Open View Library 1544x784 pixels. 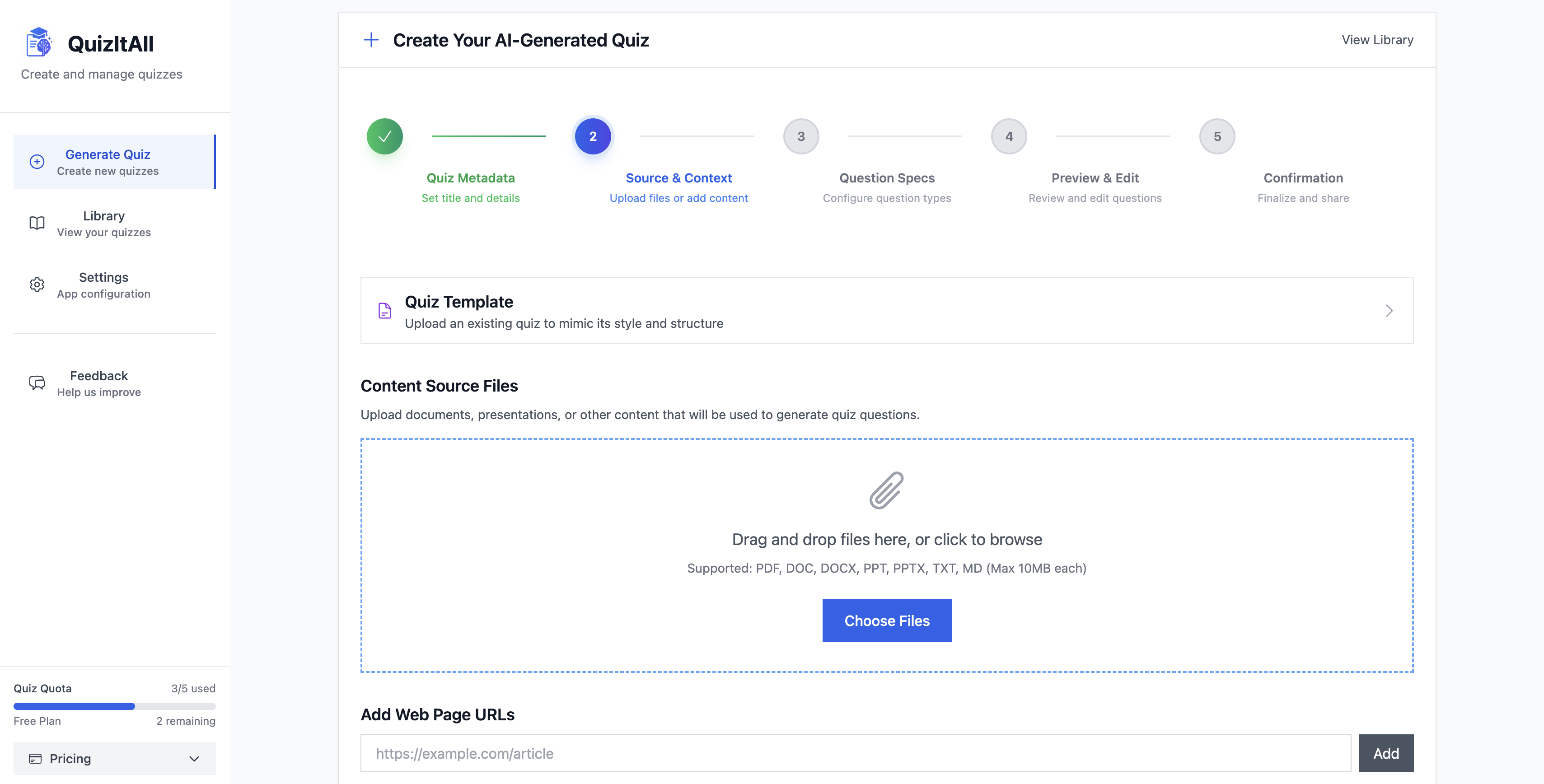(1377, 40)
